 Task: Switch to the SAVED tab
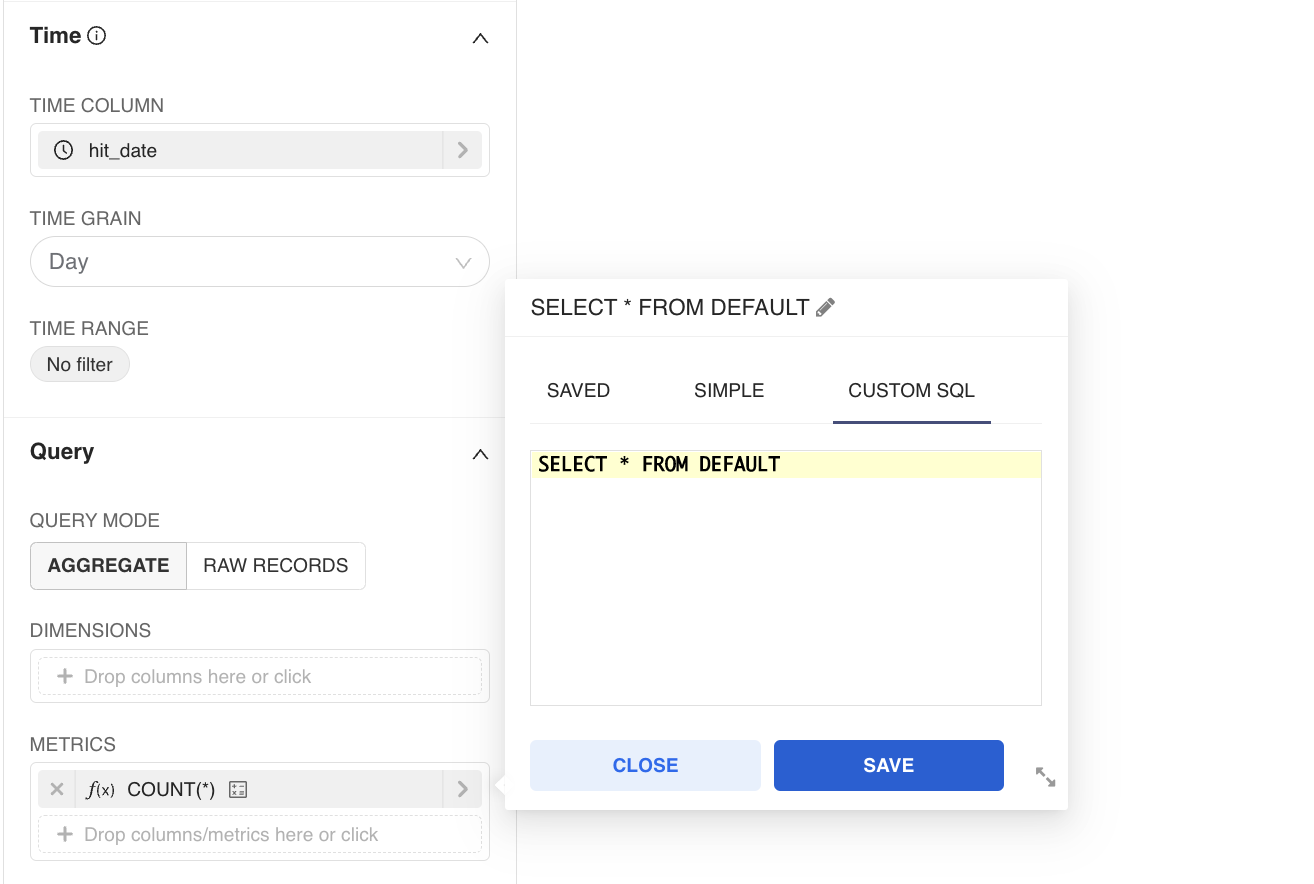[578, 391]
